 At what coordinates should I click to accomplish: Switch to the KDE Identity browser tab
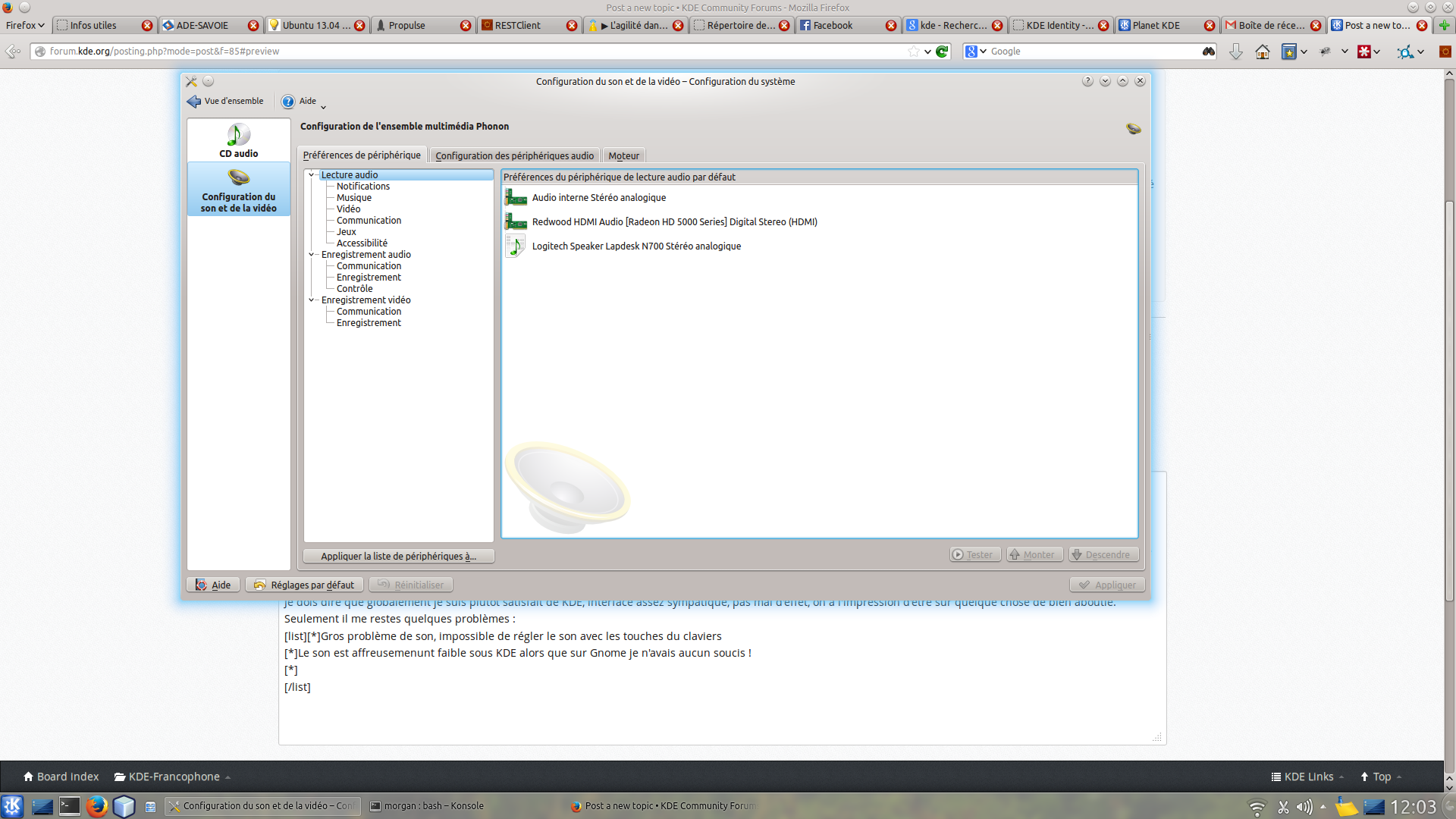(x=1060, y=25)
